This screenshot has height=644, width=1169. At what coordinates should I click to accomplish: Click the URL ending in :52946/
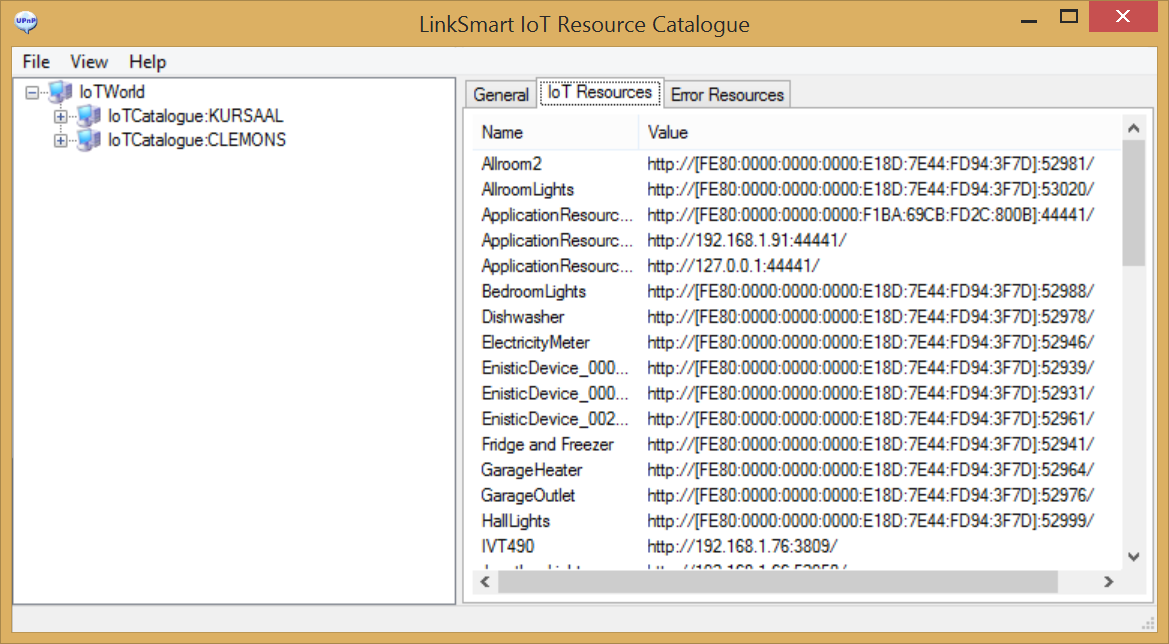pyautogui.click(x=871, y=342)
